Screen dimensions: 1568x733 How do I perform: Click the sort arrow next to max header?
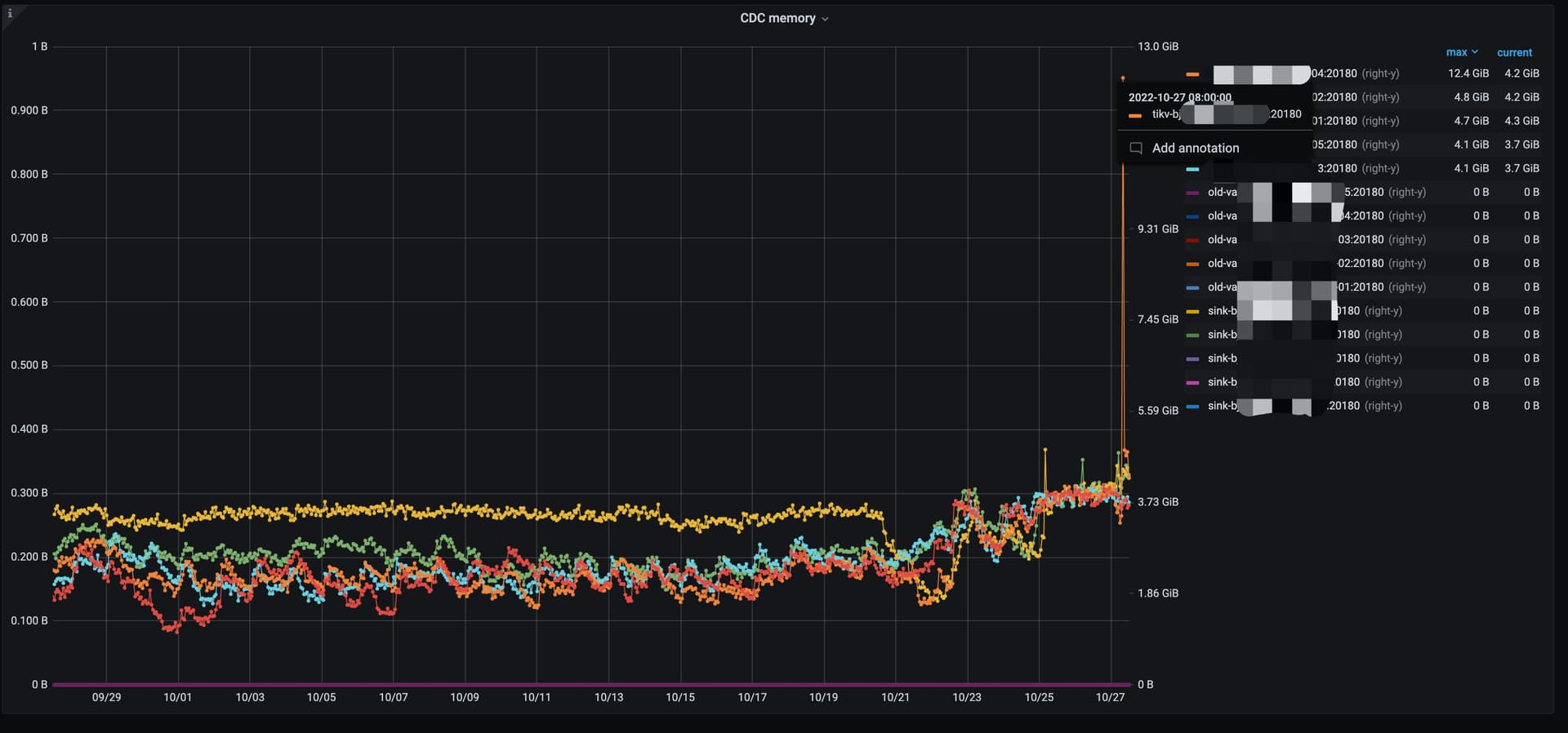pos(1475,52)
